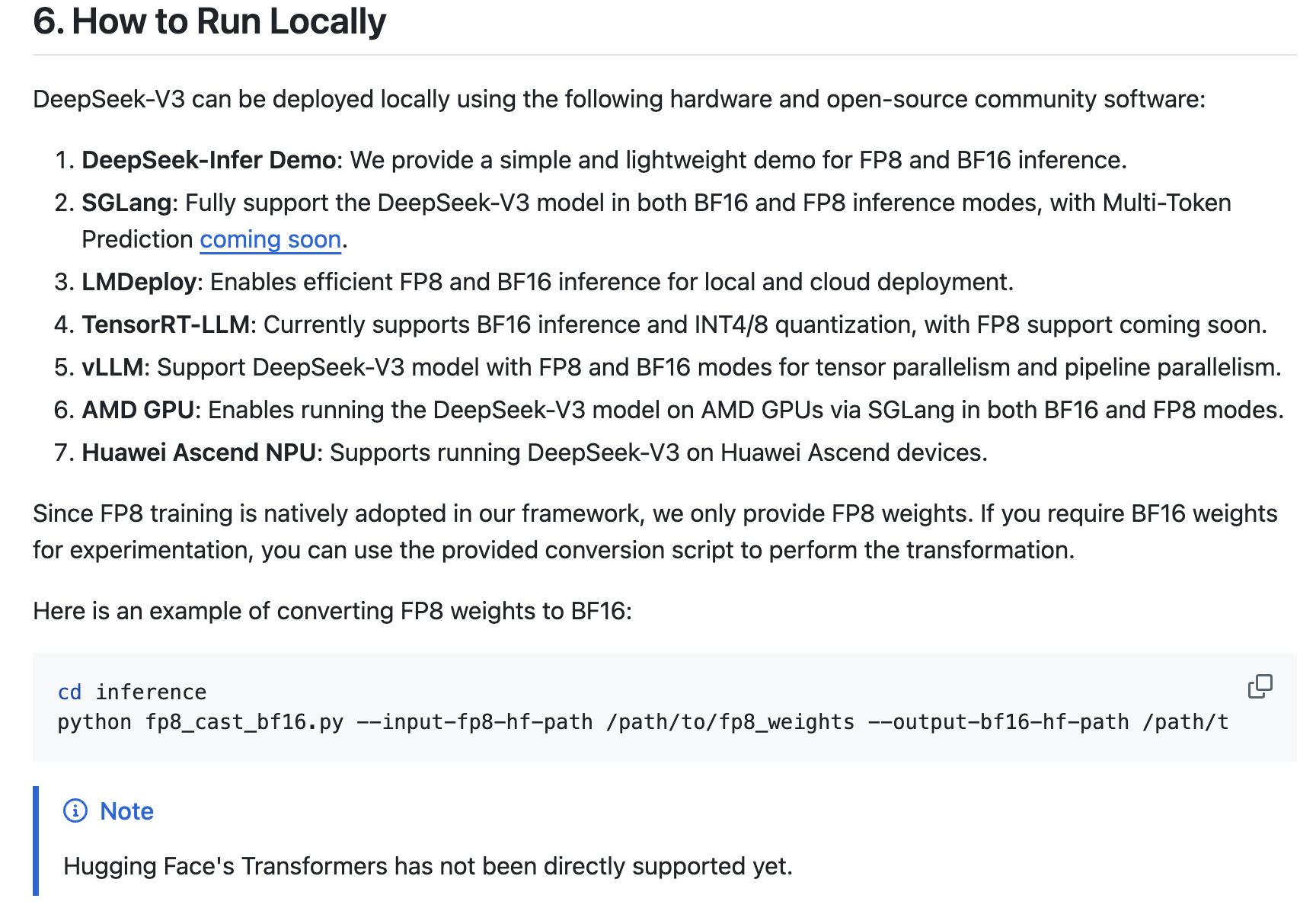
Task: Click the "fp8_cast_bf16.py" script name in code
Action: point(244,722)
